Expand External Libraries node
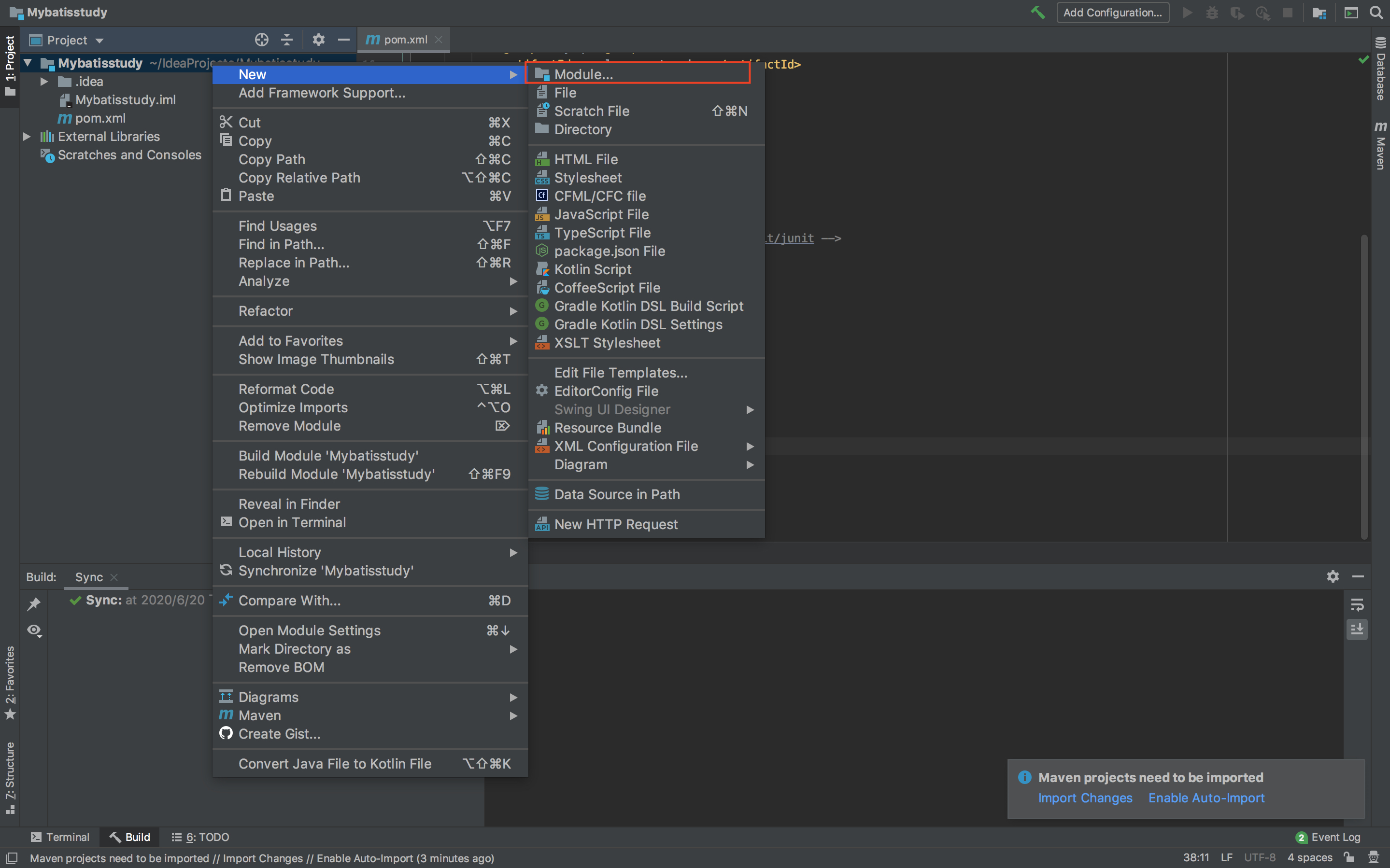Screen dimensions: 1390x868 coord(27,137)
